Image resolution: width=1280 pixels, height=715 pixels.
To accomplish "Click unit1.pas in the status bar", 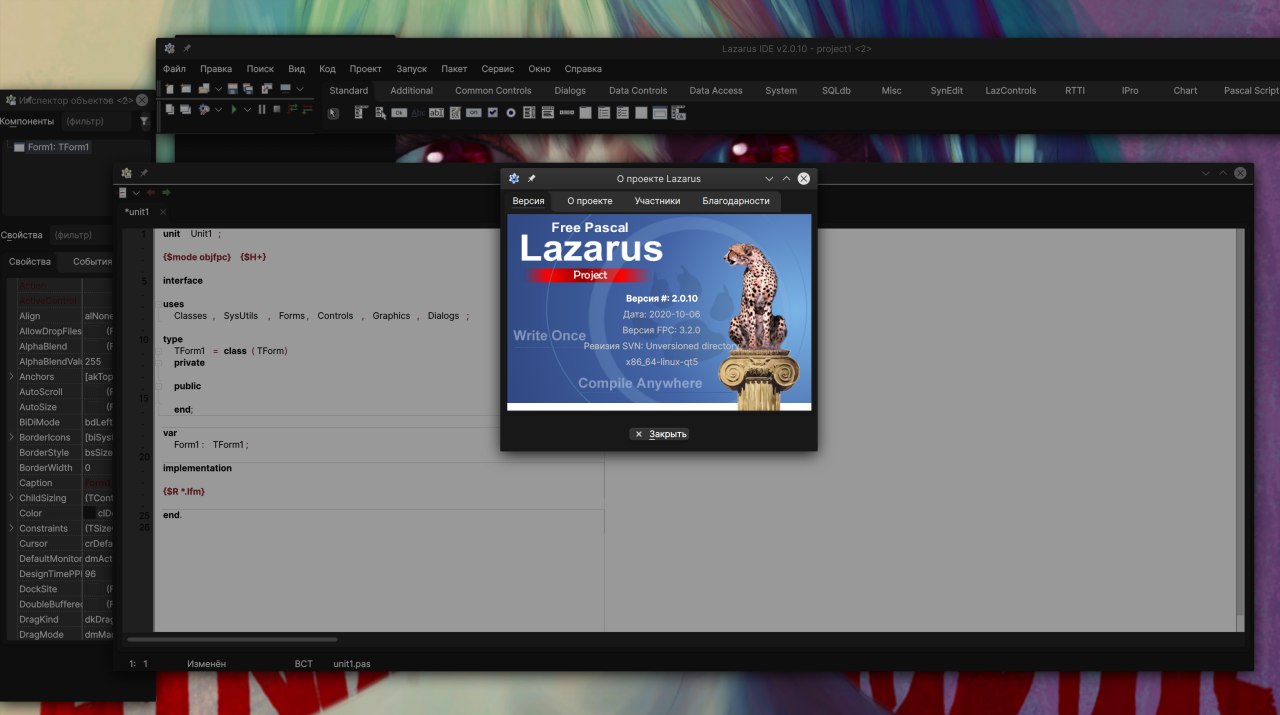I will point(352,663).
